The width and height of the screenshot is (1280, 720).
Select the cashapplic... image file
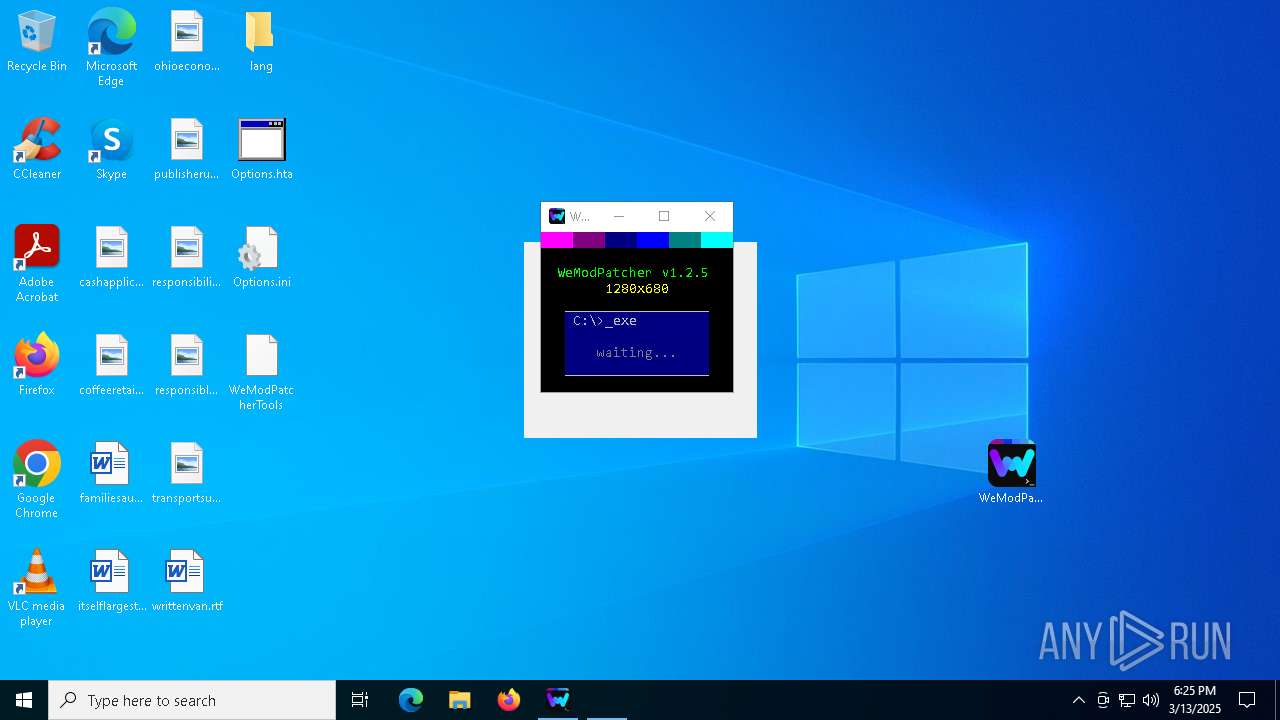[111, 258]
